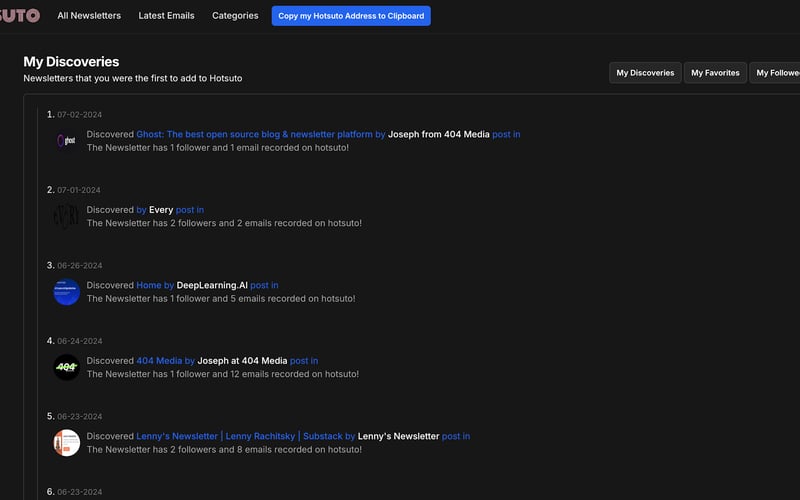Click the date 06-26-2024
The width and height of the screenshot is (800, 500).
pyautogui.click(x=80, y=266)
